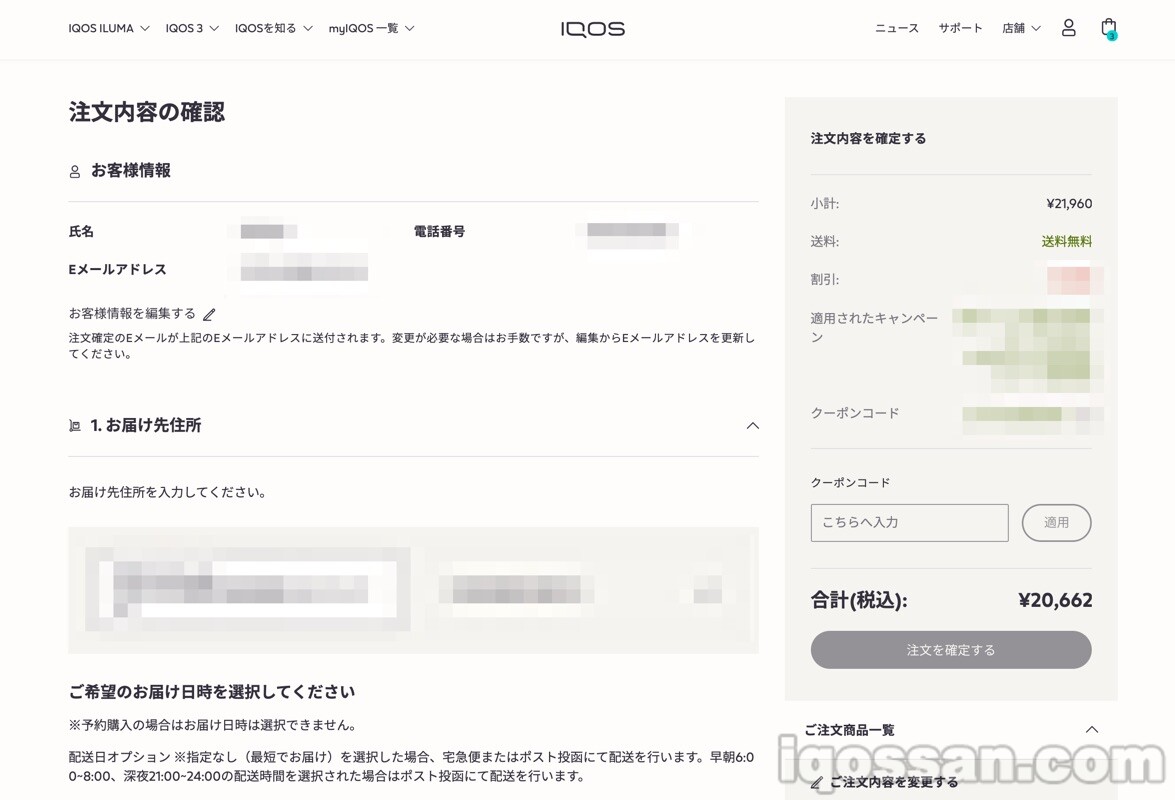
Task: Expand the IQOS ILUMA navigation menu
Action: click(108, 29)
